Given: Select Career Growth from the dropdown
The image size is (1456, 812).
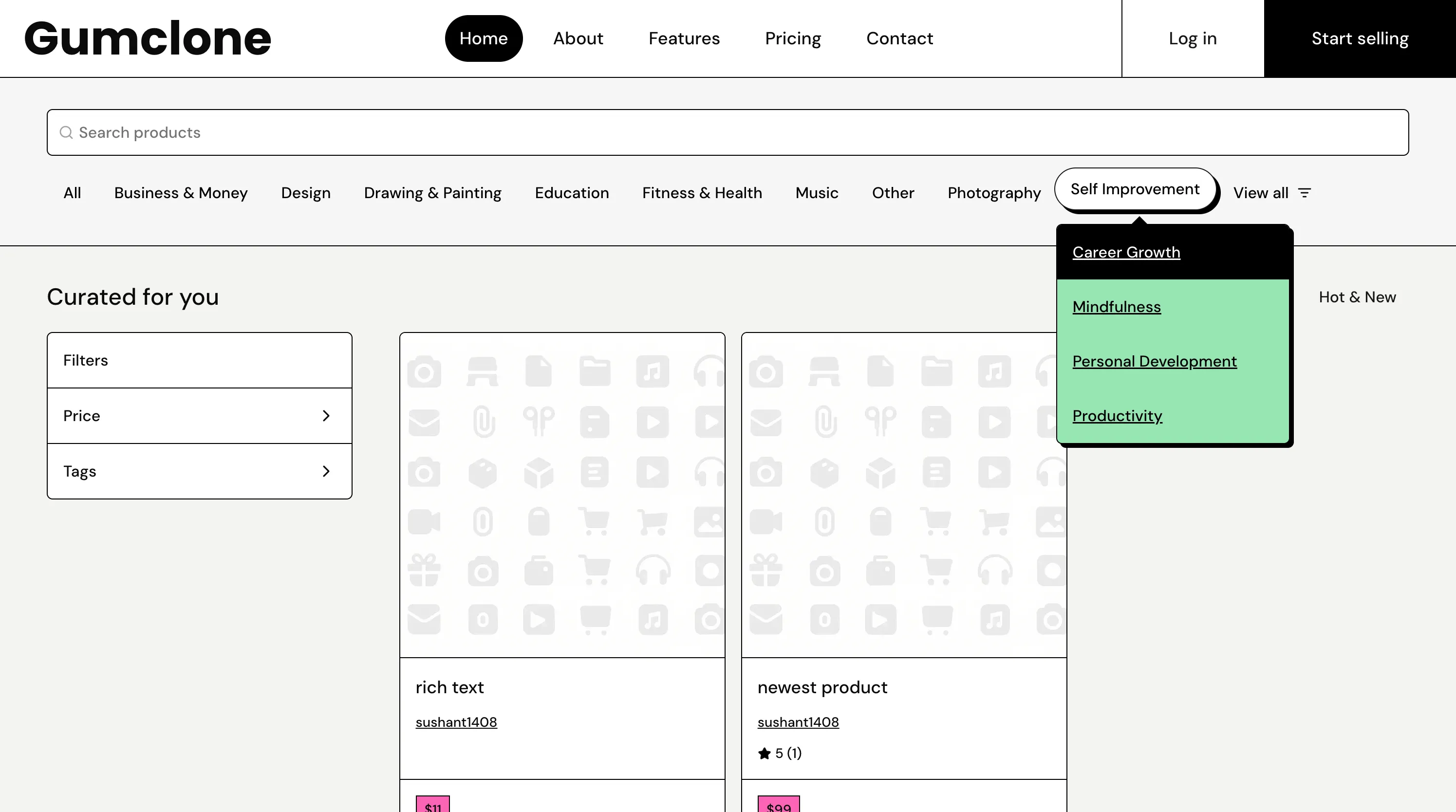Looking at the screenshot, I should coord(1126,252).
